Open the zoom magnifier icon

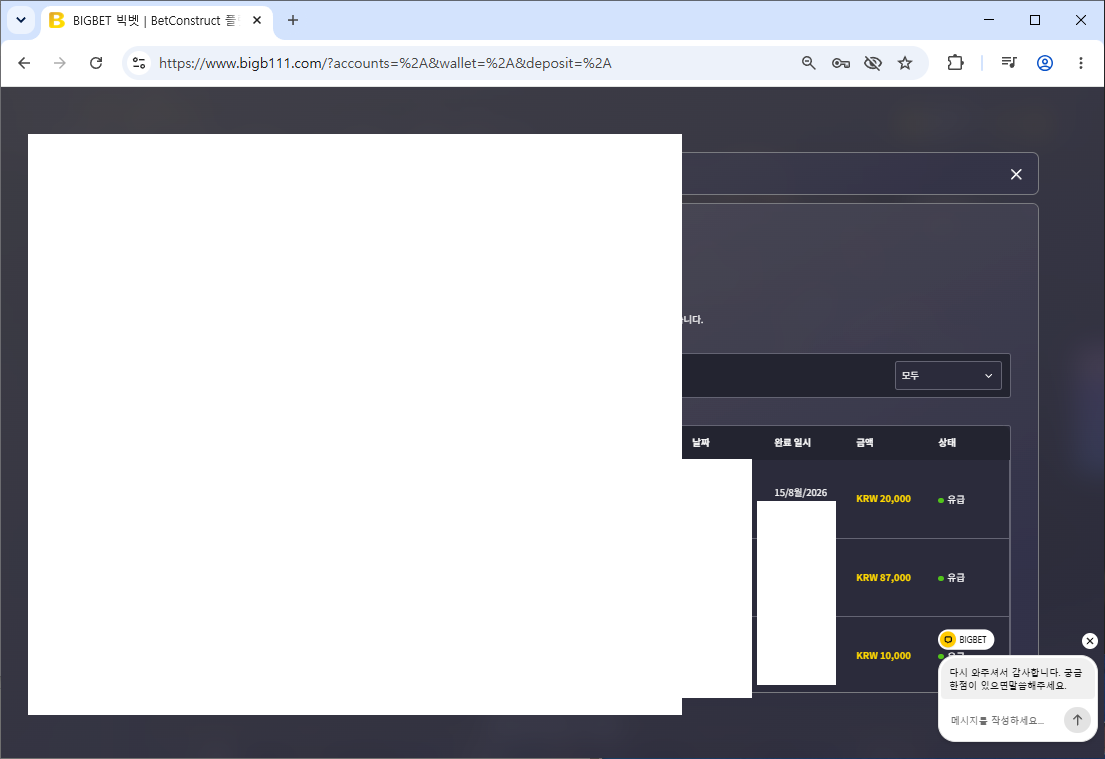click(808, 63)
